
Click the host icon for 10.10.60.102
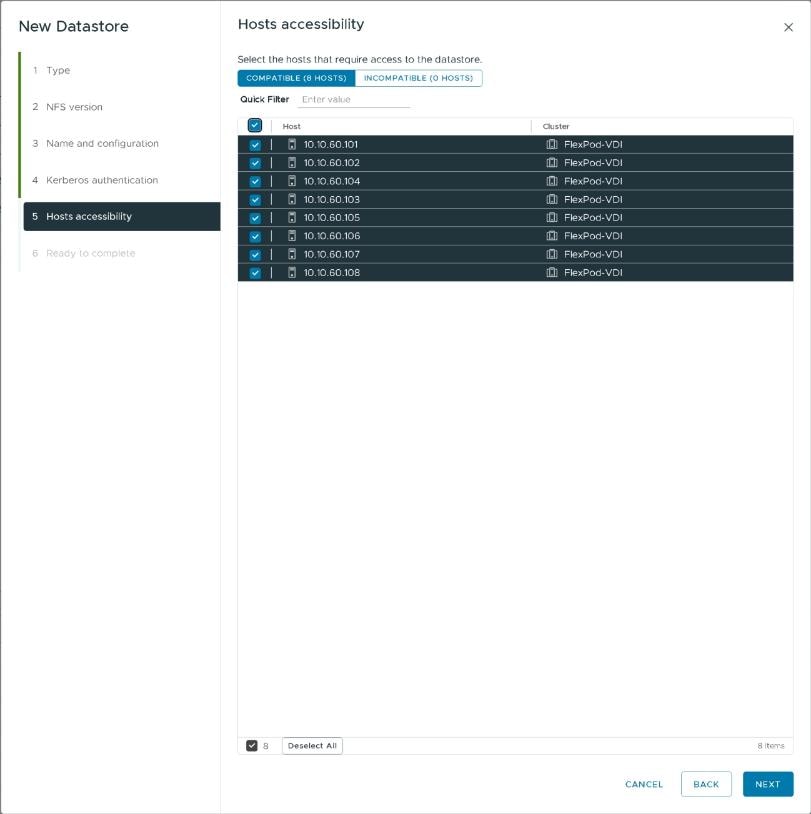coord(292,162)
